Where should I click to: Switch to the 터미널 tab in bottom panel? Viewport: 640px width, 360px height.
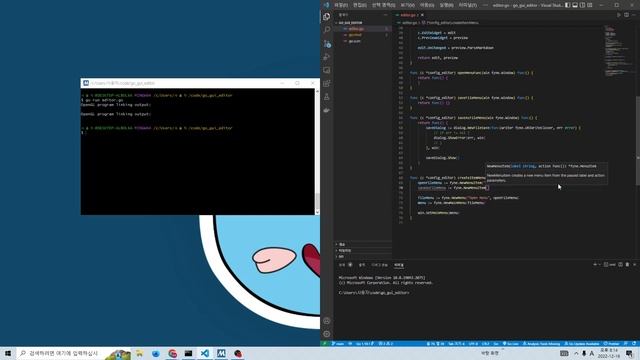click(x=399, y=265)
